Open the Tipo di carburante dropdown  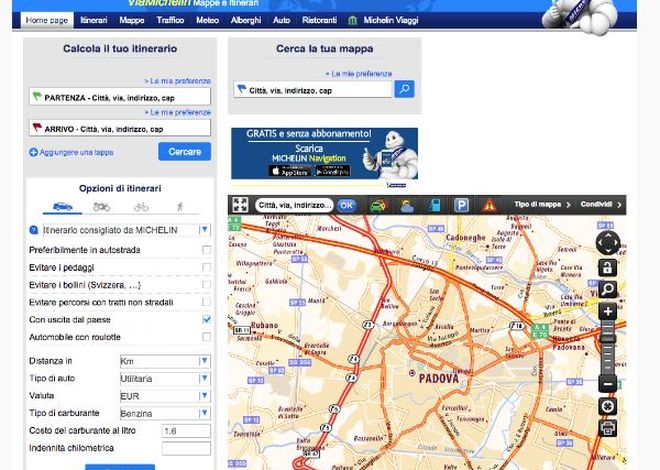pyautogui.click(x=165, y=413)
